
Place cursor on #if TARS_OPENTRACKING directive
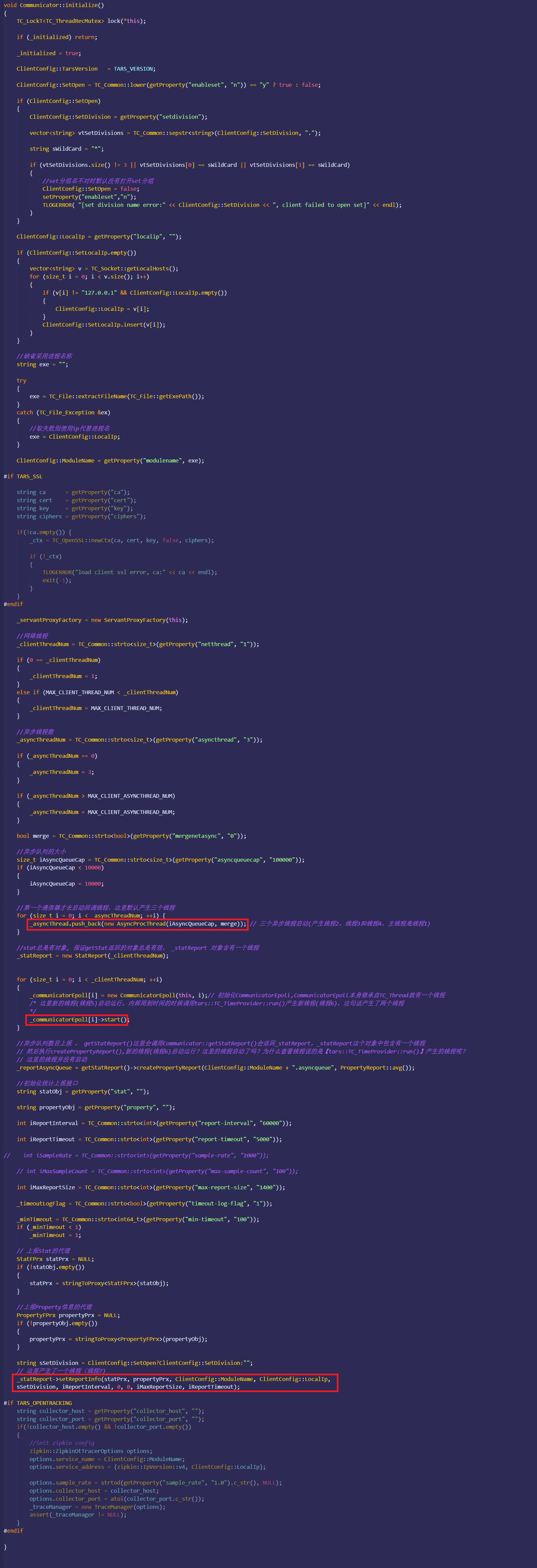tap(38, 1403)
